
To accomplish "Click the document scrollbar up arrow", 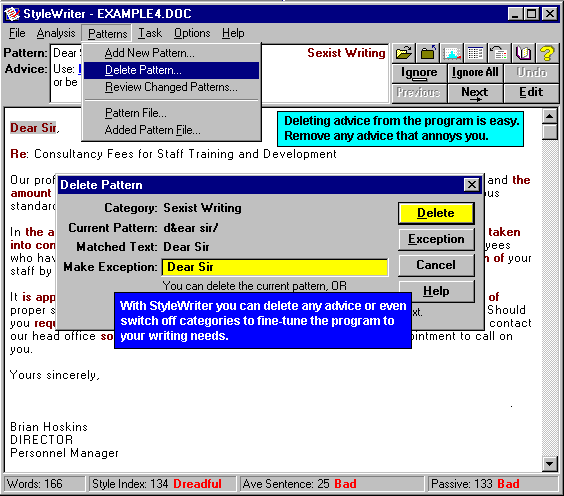I will 550,116.
